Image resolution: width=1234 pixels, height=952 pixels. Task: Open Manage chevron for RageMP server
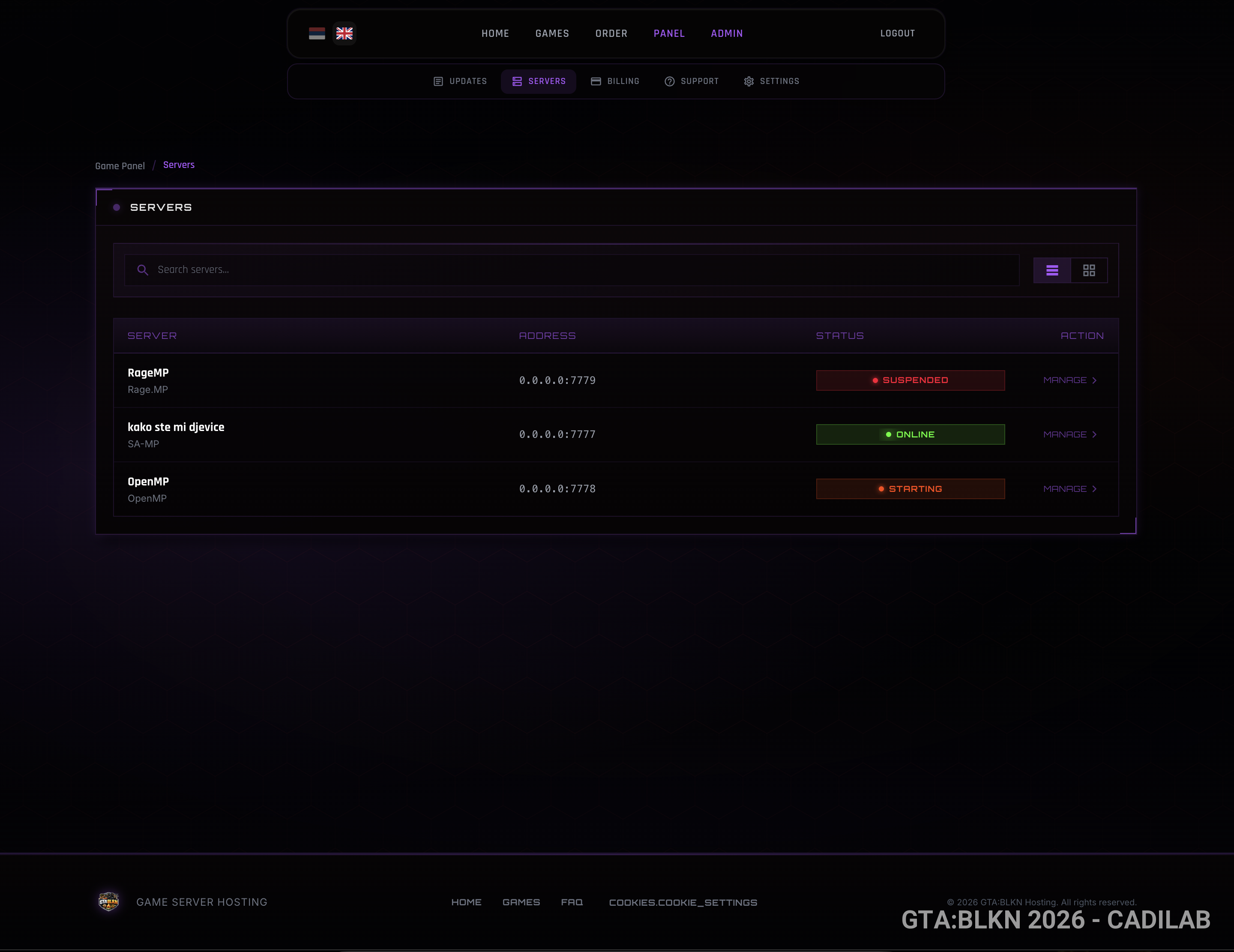pos(1094,380)
